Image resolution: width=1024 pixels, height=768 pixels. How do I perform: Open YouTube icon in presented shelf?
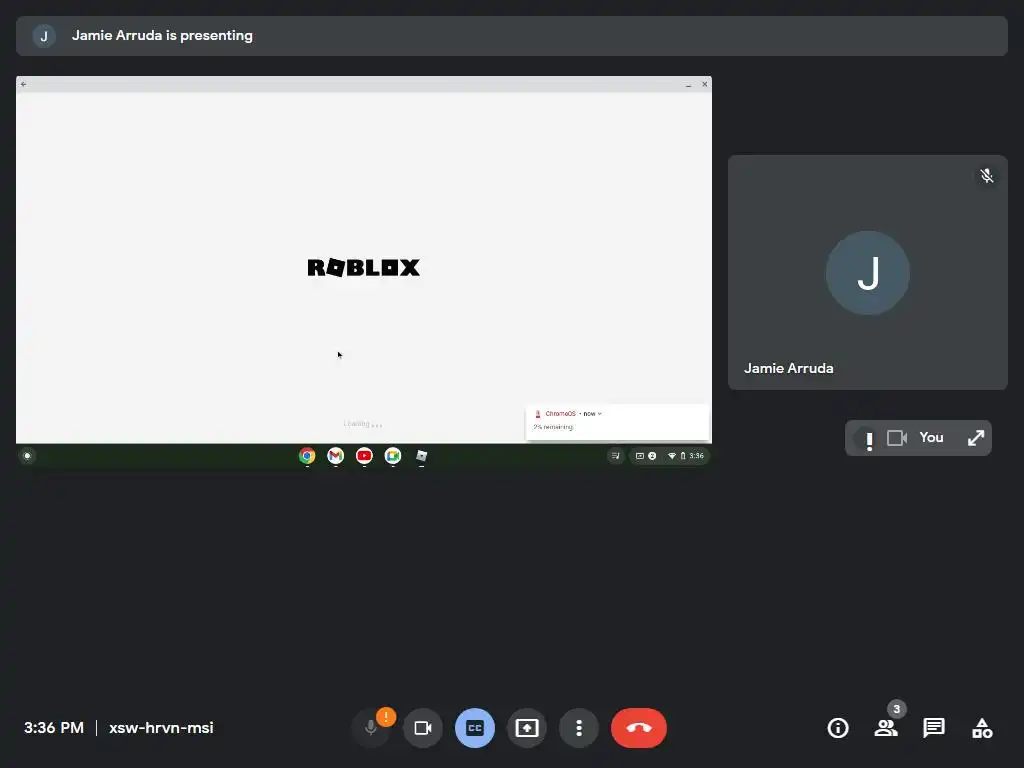click(x=364, y=456)
